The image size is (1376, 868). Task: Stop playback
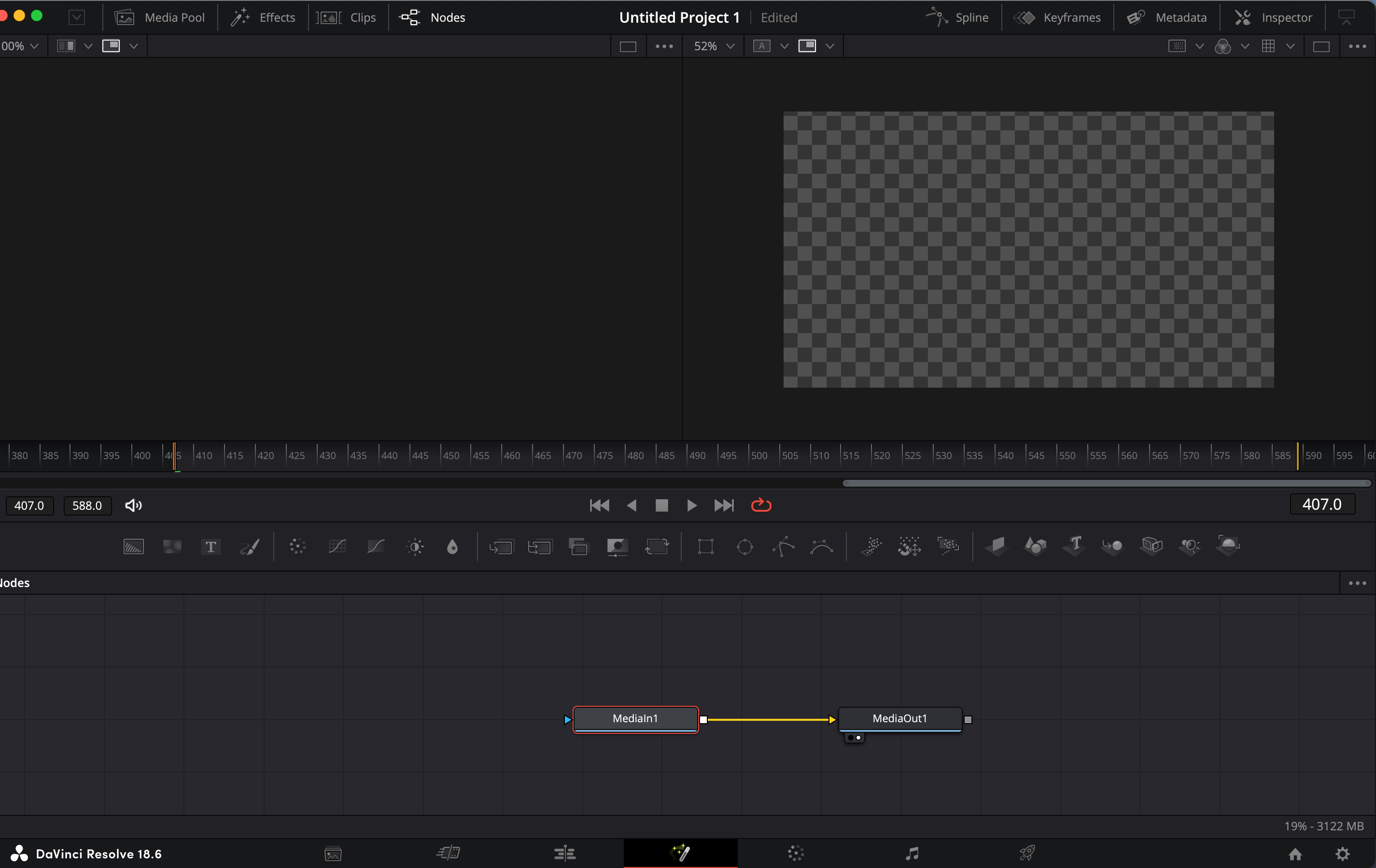662,505
